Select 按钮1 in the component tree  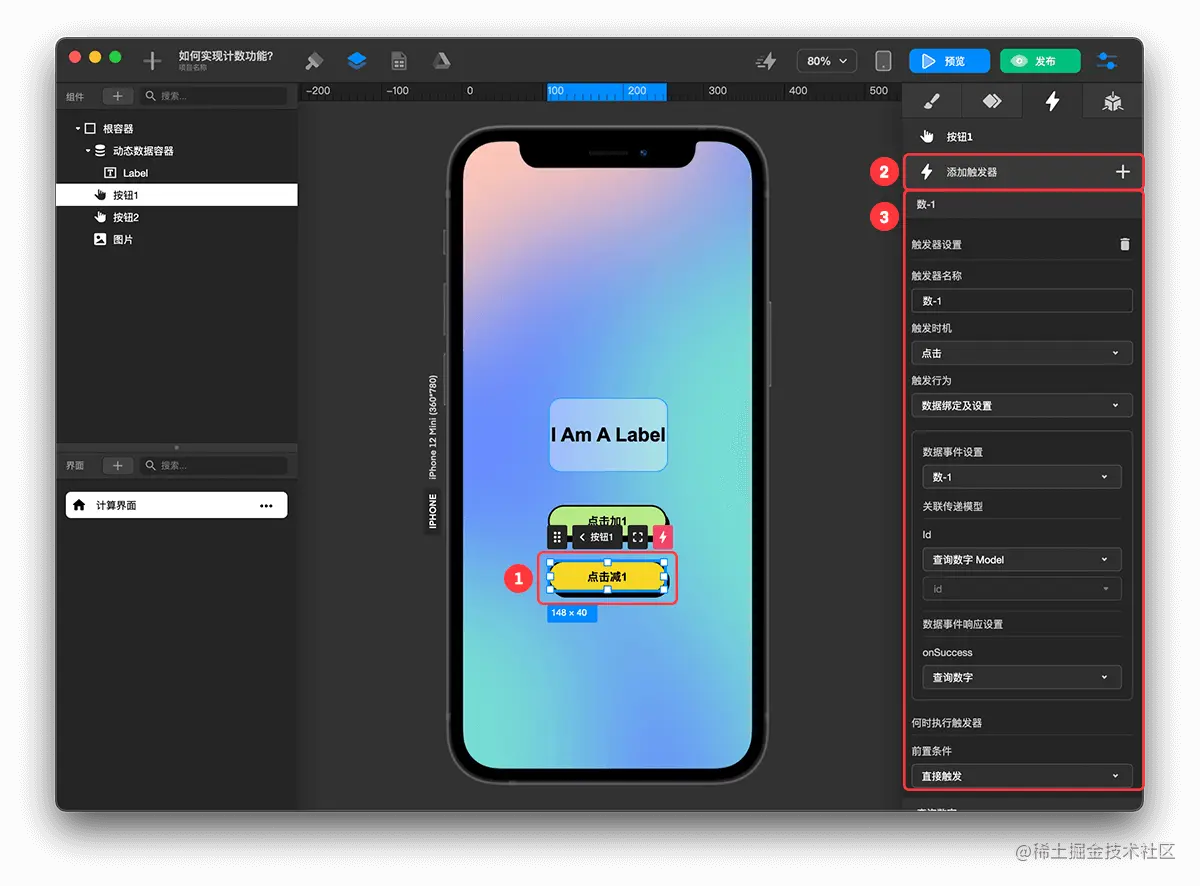177,195
